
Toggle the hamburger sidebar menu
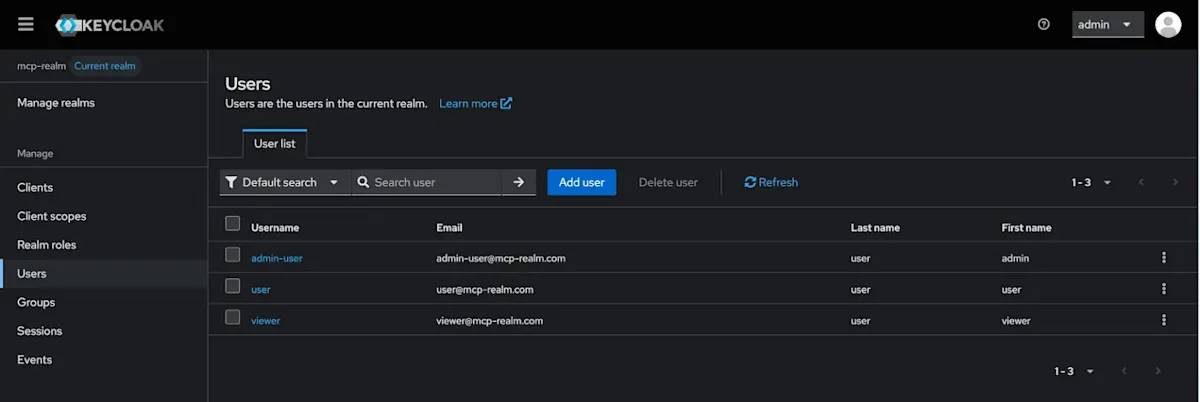(26, 24)
